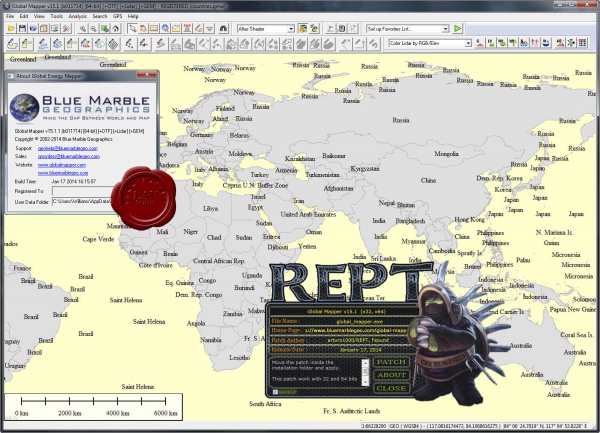
Task: Click the Sri Lanka label on the map
Action: pyautogui.click(x=383, y=258)
